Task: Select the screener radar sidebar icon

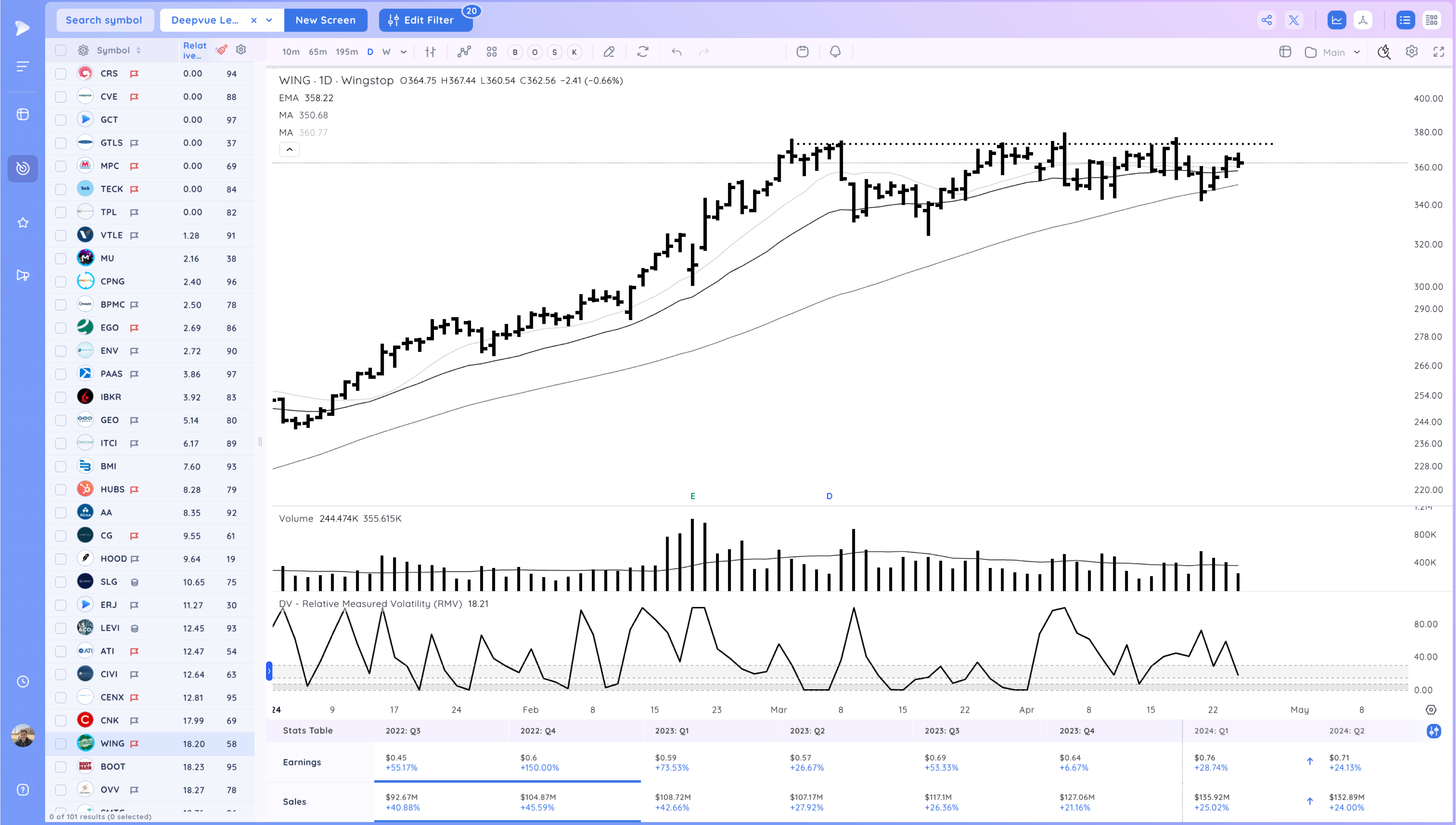Action: pyautogui.click(x=23, y=168)
